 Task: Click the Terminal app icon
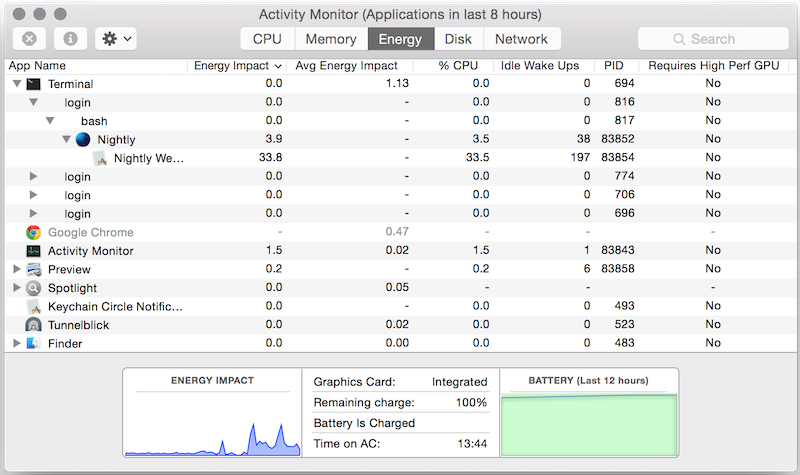point(34,85)
